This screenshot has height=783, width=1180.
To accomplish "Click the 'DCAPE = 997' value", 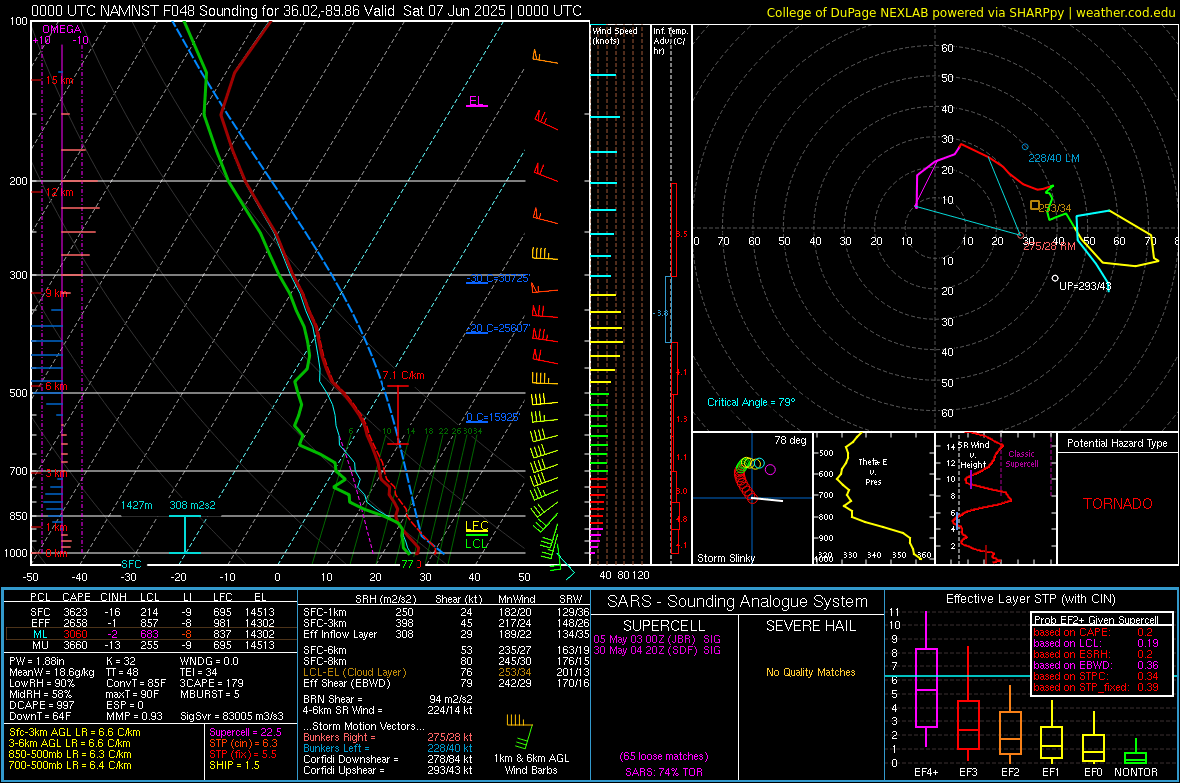I will pyautogui.click(x=41, y=705).
